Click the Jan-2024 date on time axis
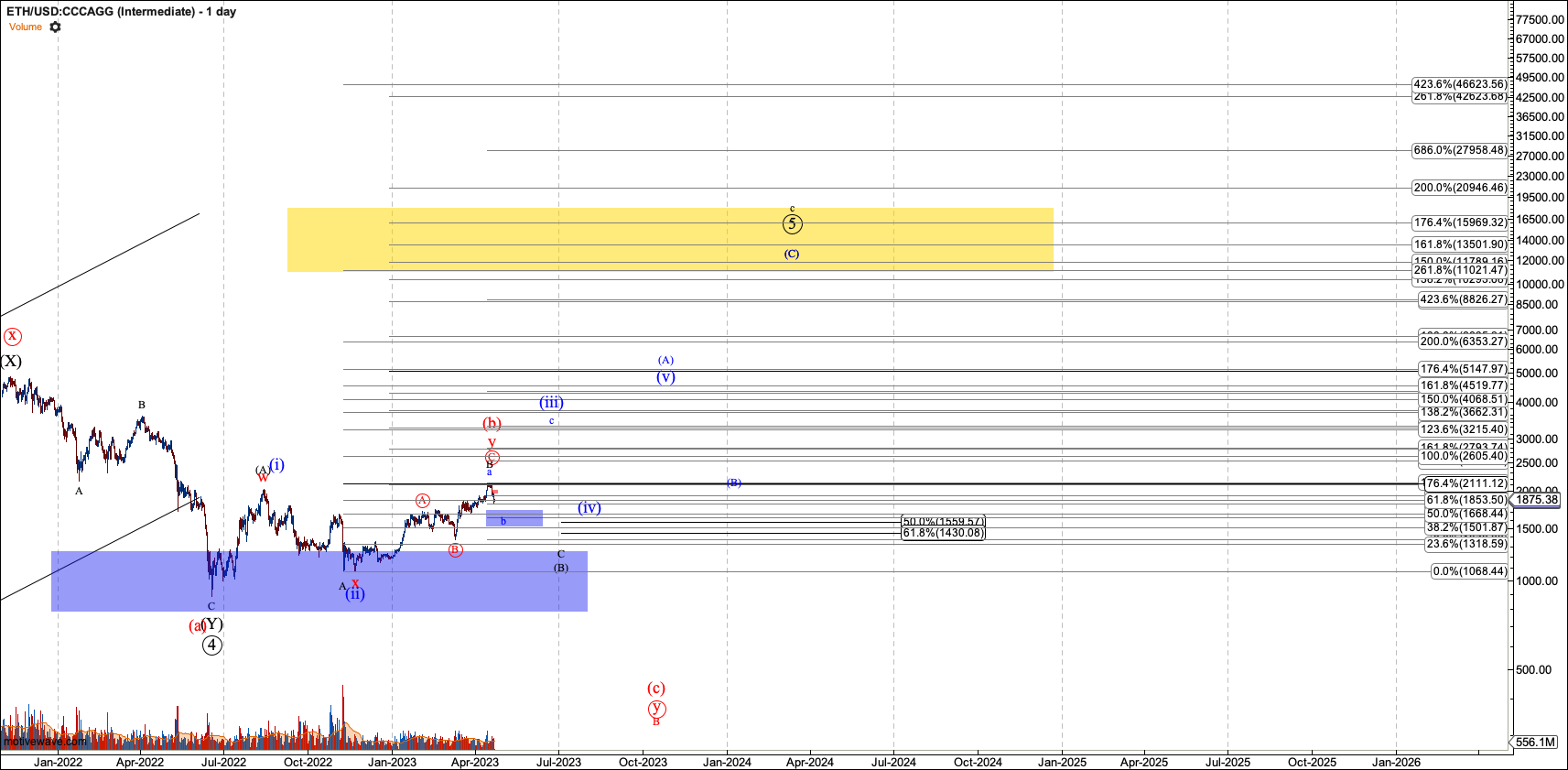Viewport: 1568px width, 770px height. pos(727,762)
